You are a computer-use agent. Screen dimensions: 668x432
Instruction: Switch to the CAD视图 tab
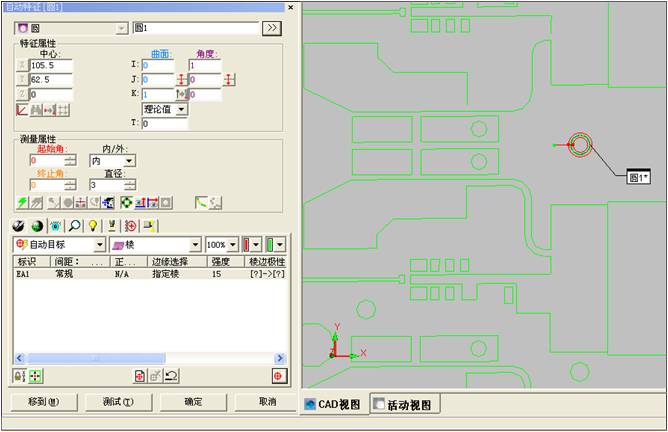coord(335,403)
